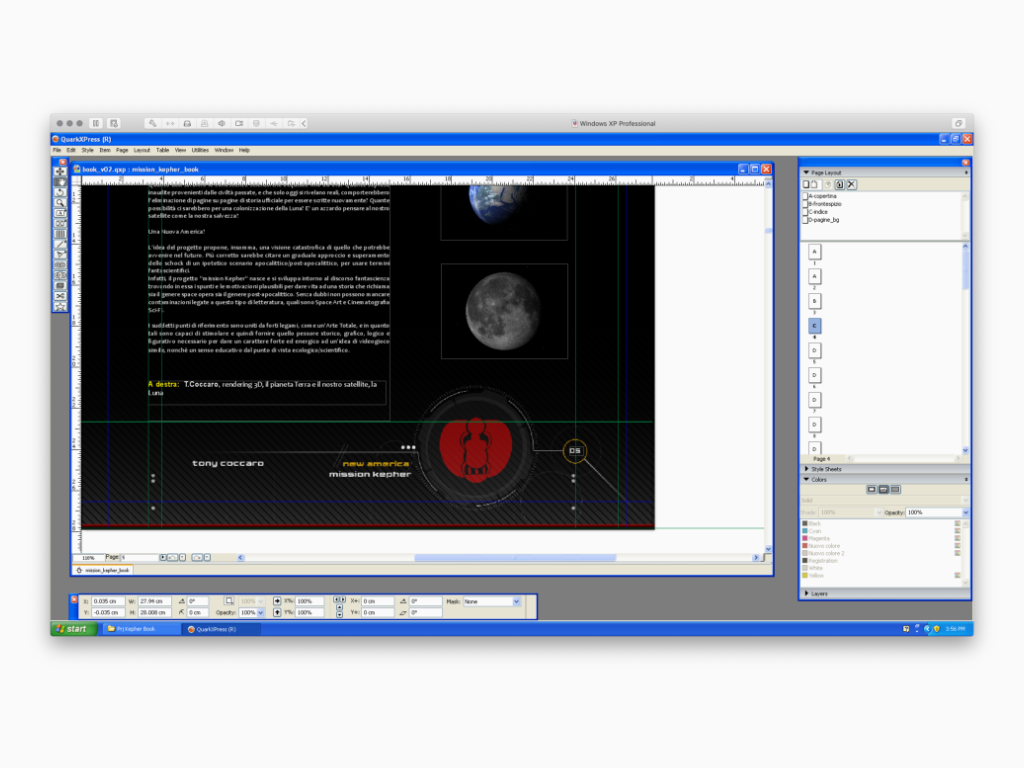This screenshot has height=768, width=1024.
Task: Open the Style menu
Action: pos(88,150)
